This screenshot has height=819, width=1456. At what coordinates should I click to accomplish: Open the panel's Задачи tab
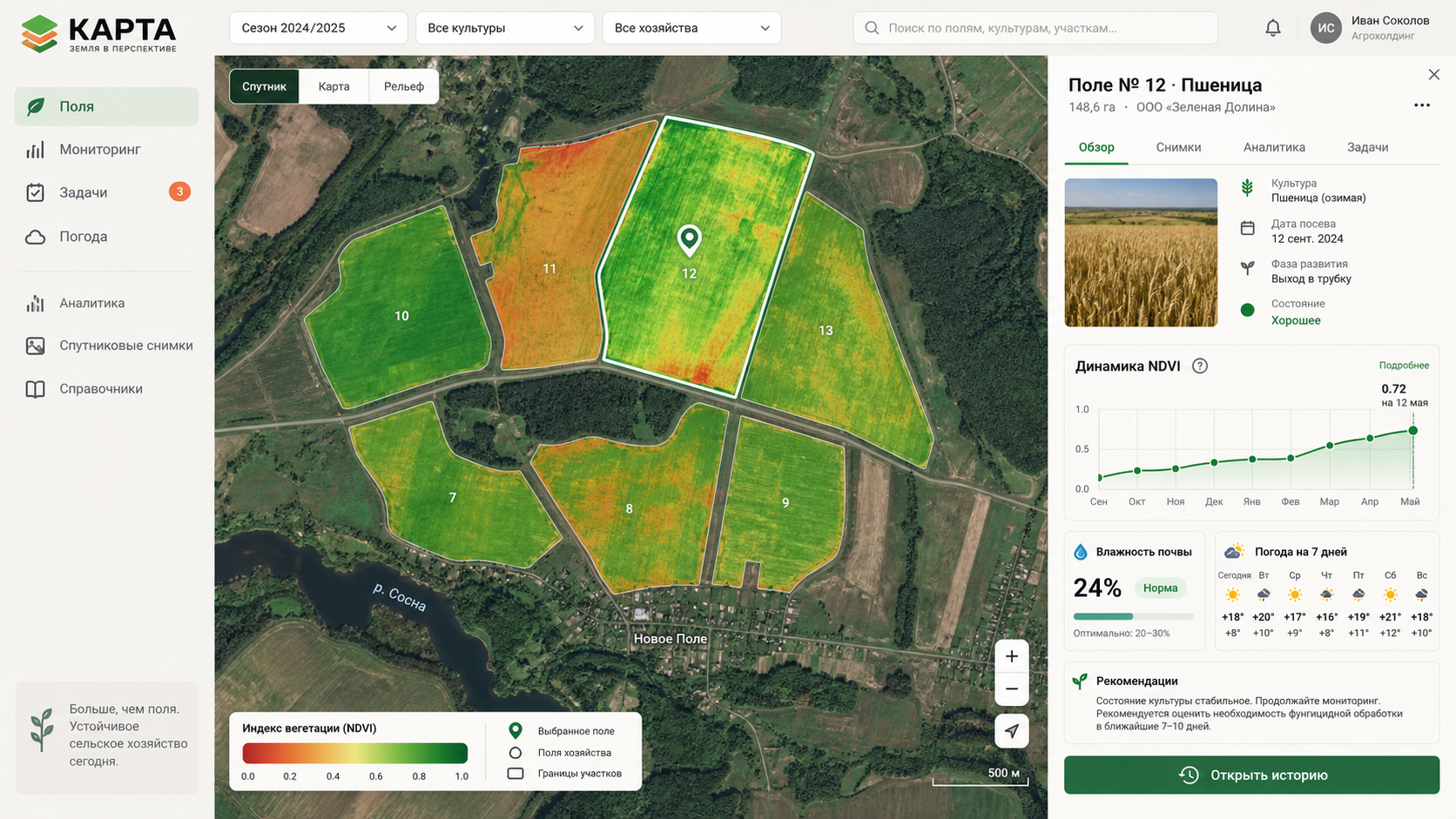[1367, 147]
